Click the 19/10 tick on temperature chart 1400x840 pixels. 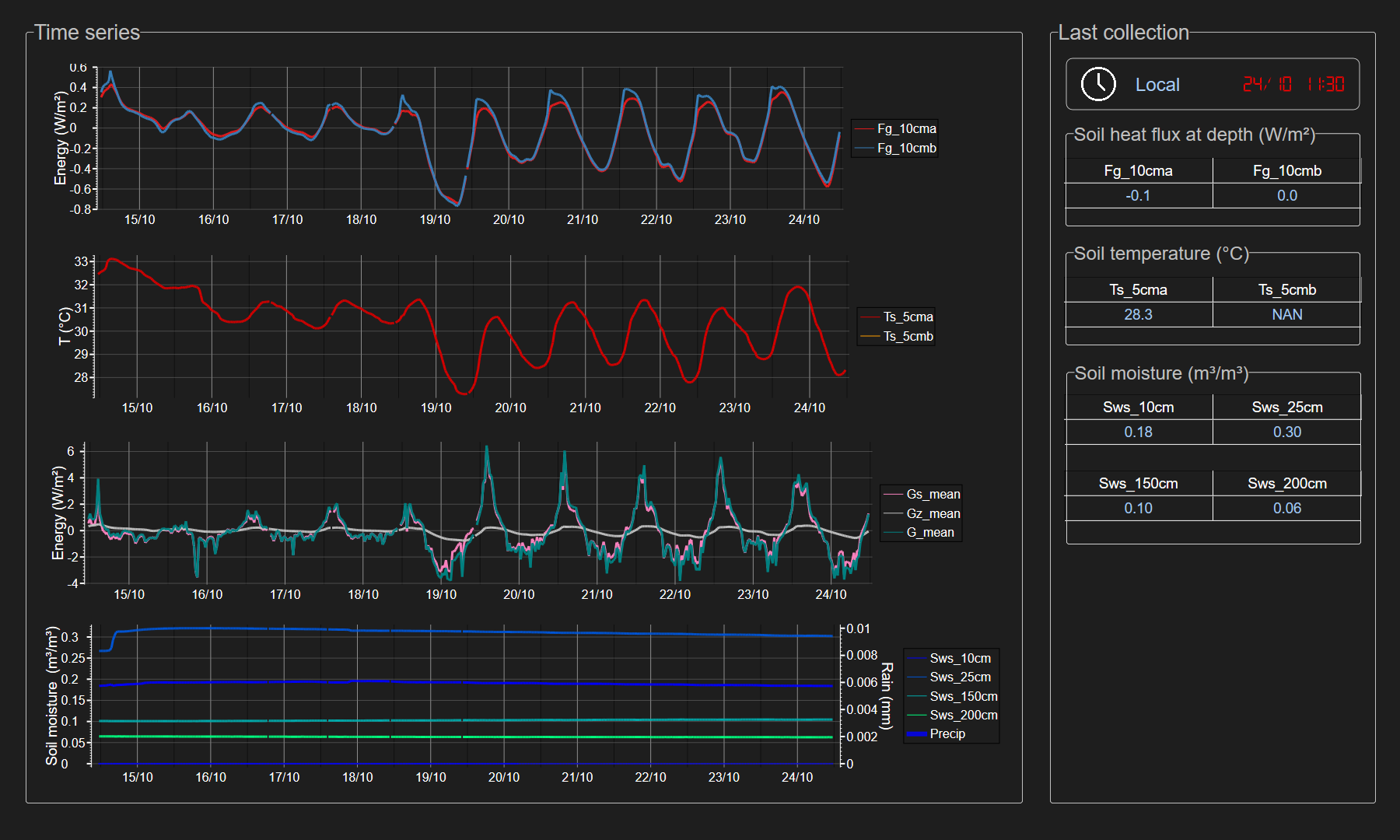pos(436,408)
